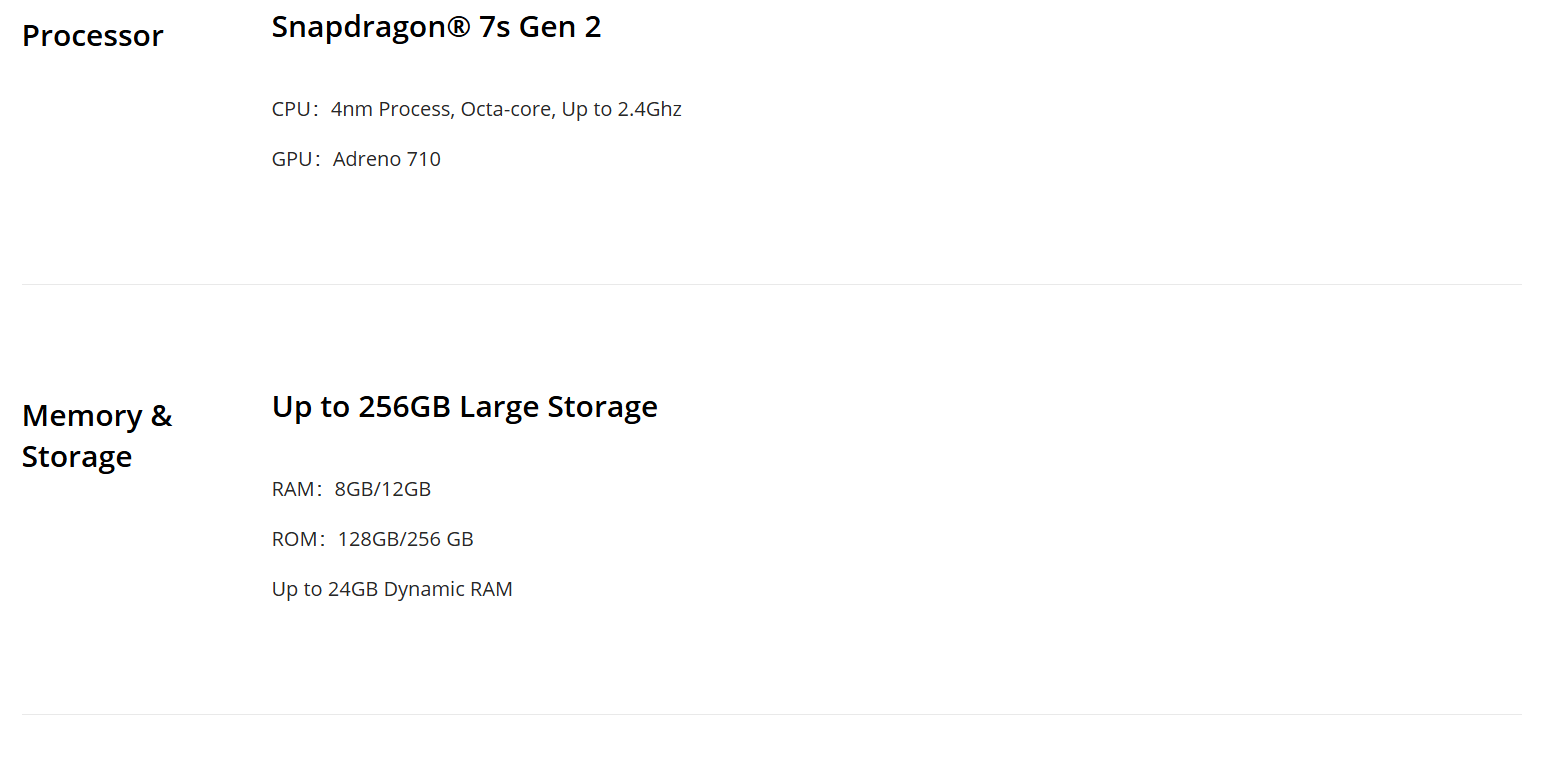This screenshot has width=1563, height=775.
Task: Click the Memory & Storage section heading
Action: click(x=97, y=436)
